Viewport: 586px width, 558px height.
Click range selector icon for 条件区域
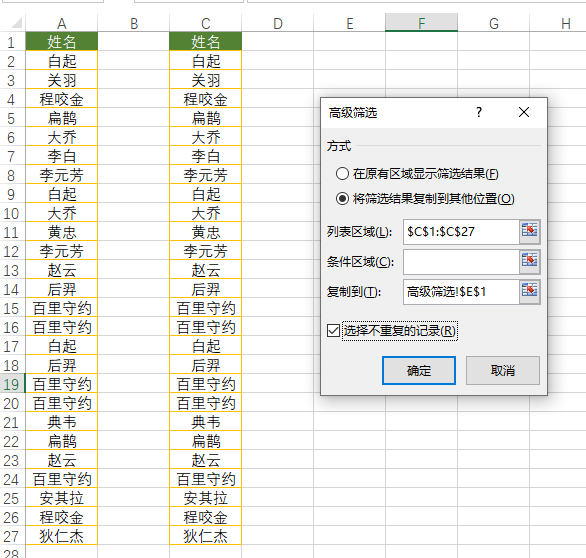coord(530,261)
